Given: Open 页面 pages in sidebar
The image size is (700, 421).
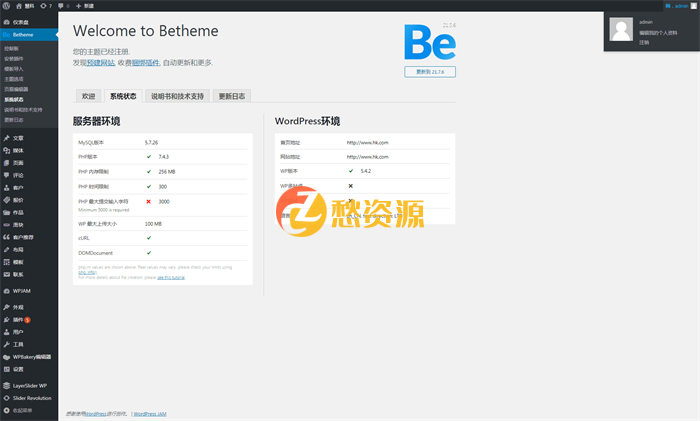Looking at the screenshot, I should (x=29, y=163).
